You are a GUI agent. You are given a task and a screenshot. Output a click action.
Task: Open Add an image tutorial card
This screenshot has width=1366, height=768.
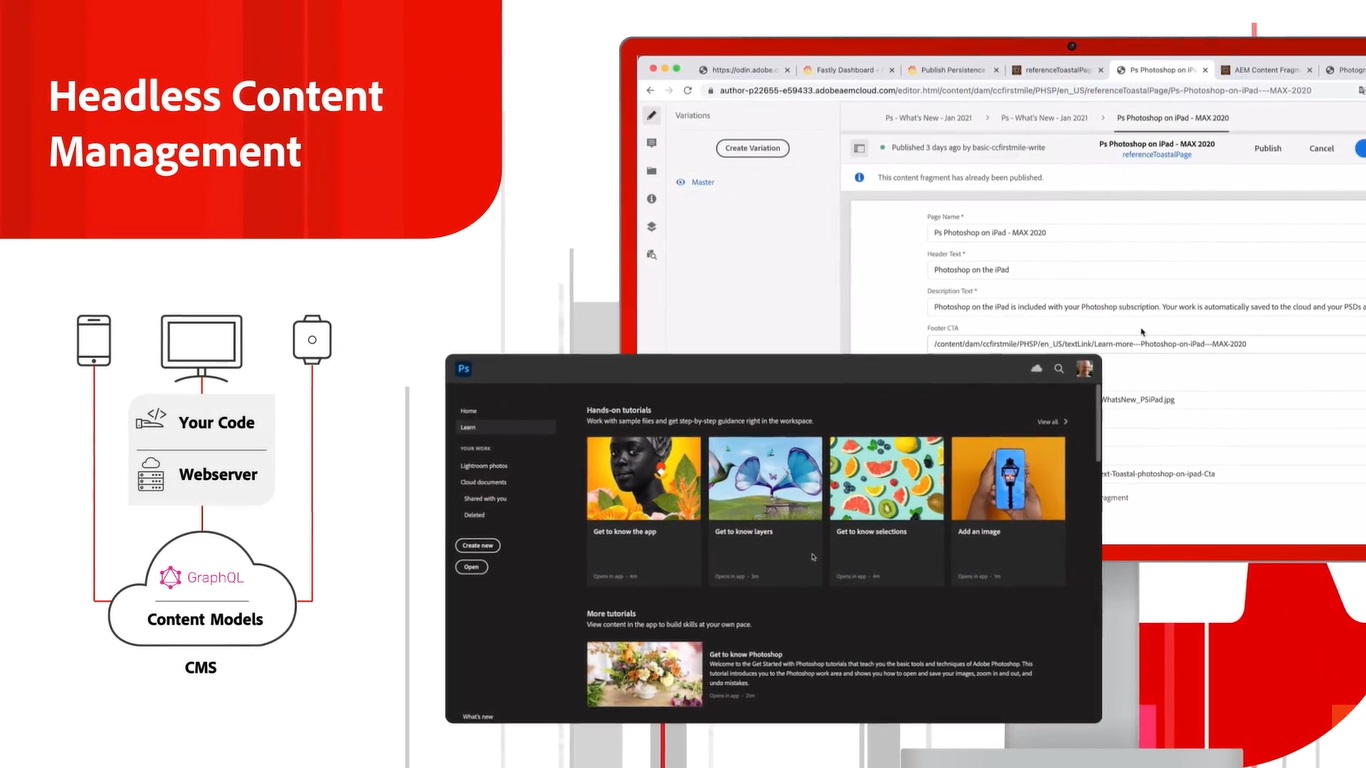(1008, 510)
